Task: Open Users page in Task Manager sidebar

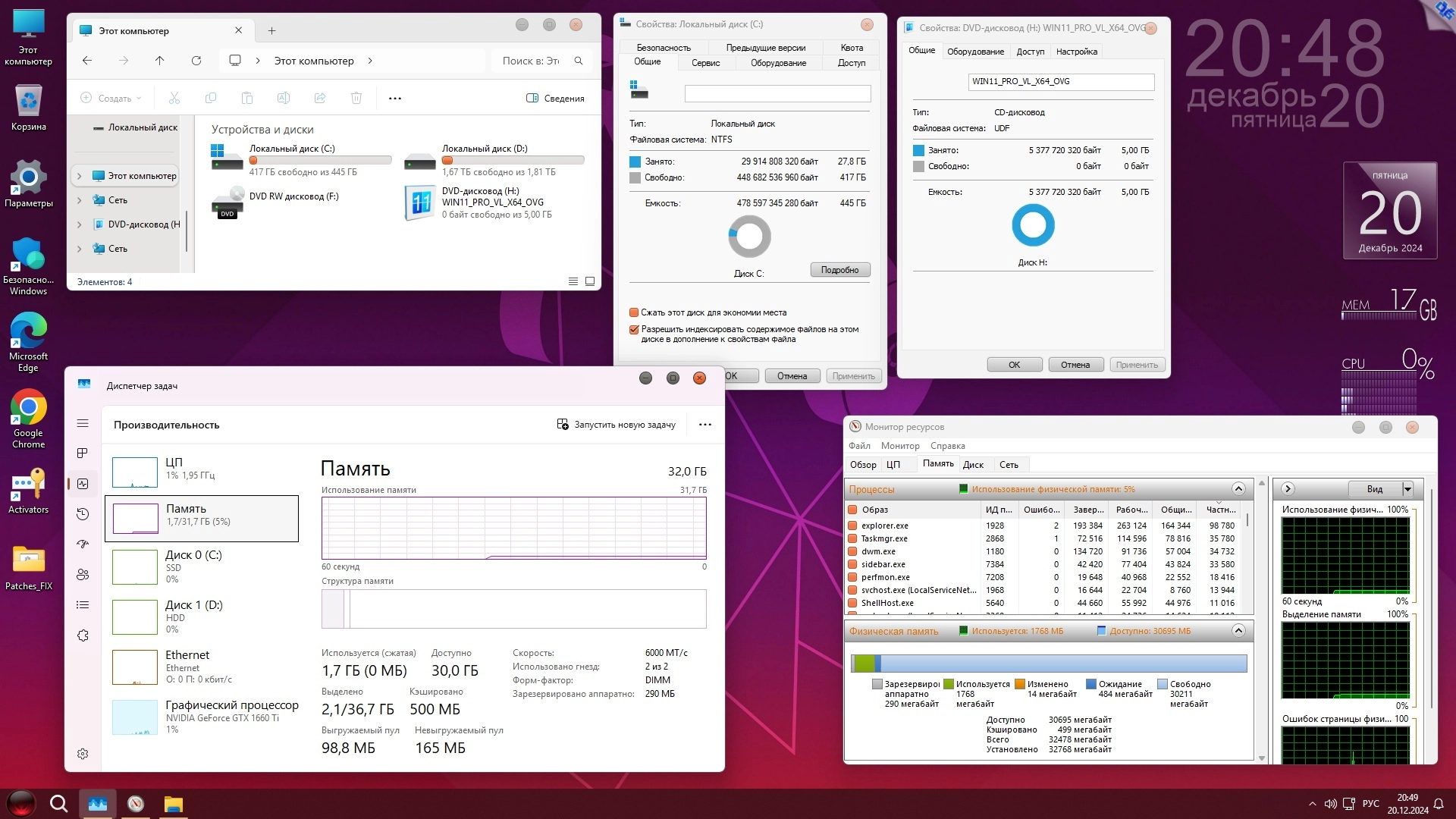Action: [x=83, y=575]
